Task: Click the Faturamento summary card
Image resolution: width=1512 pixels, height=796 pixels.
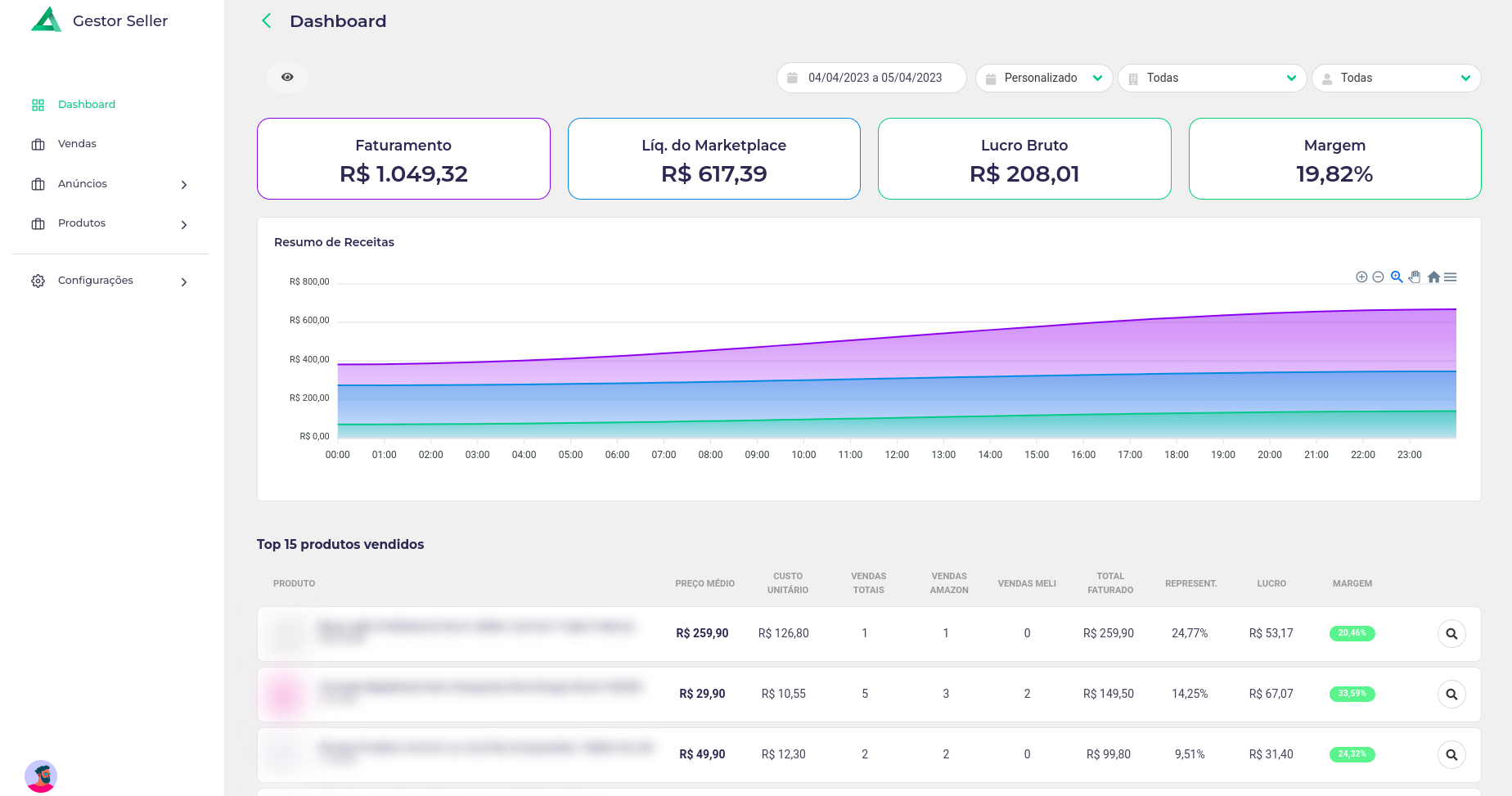Action: [403, 159]
